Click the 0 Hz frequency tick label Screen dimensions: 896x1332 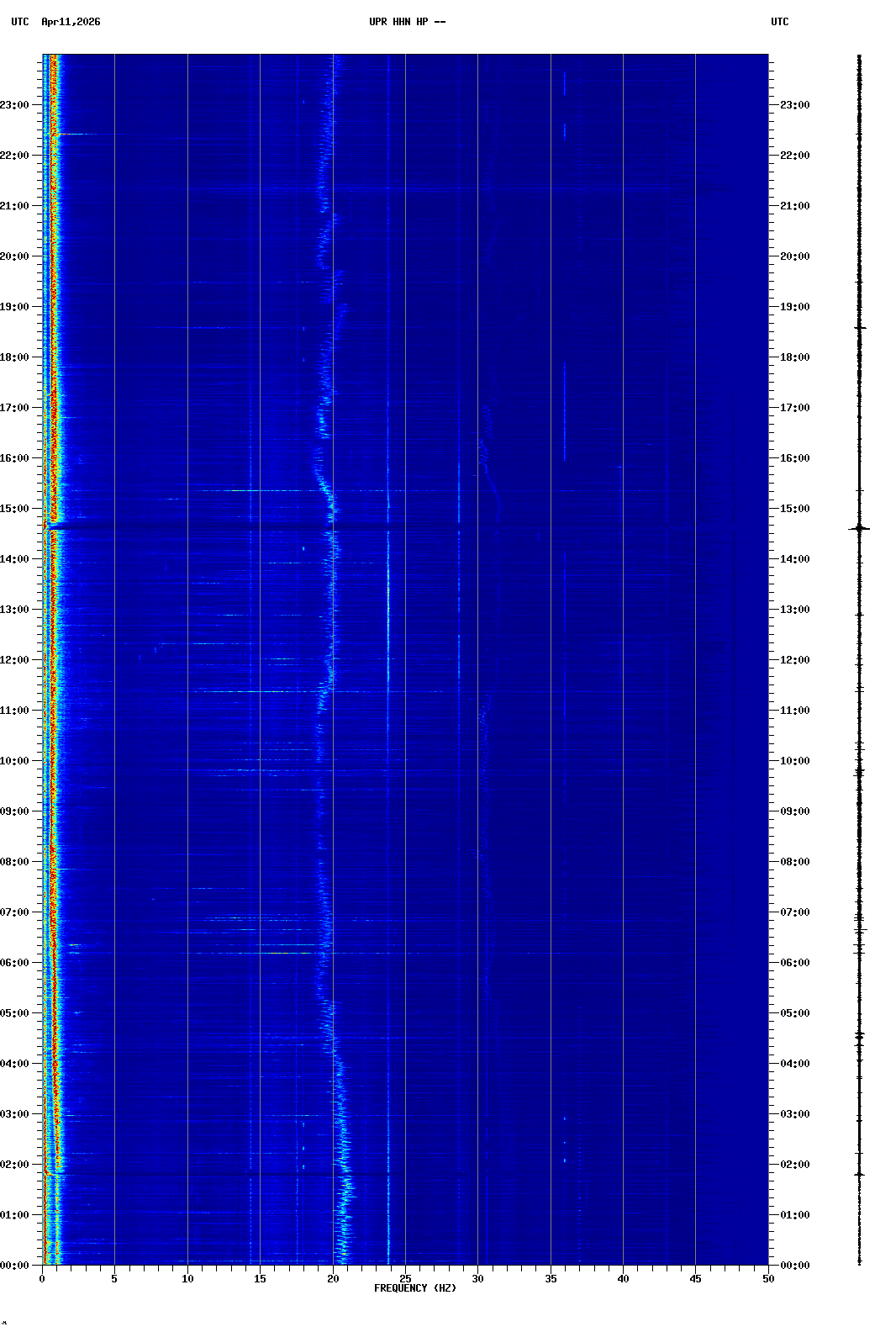[42, 1279]
